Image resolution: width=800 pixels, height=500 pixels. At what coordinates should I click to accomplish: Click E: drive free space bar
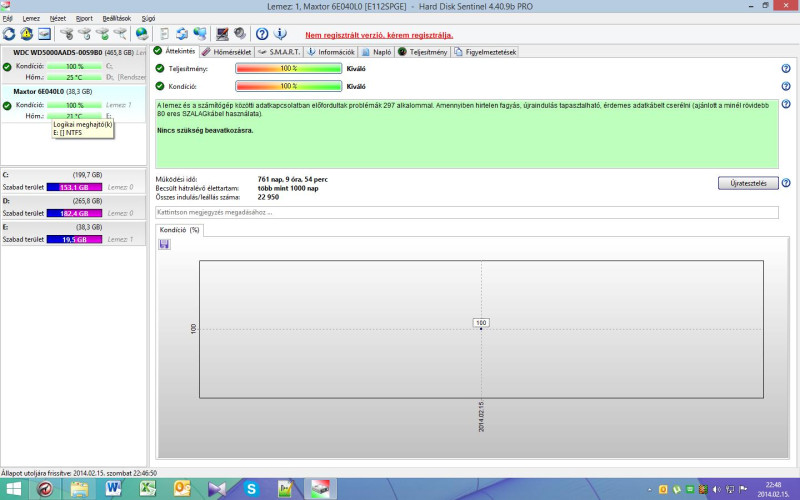pos(74,239)
